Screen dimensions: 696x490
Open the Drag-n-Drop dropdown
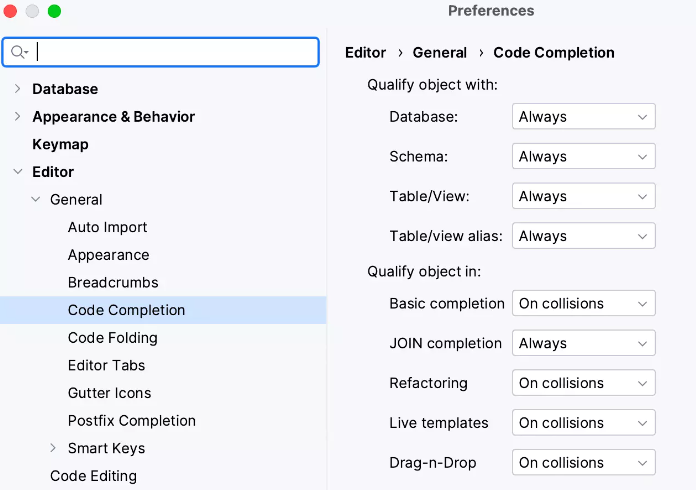[583, 463]
